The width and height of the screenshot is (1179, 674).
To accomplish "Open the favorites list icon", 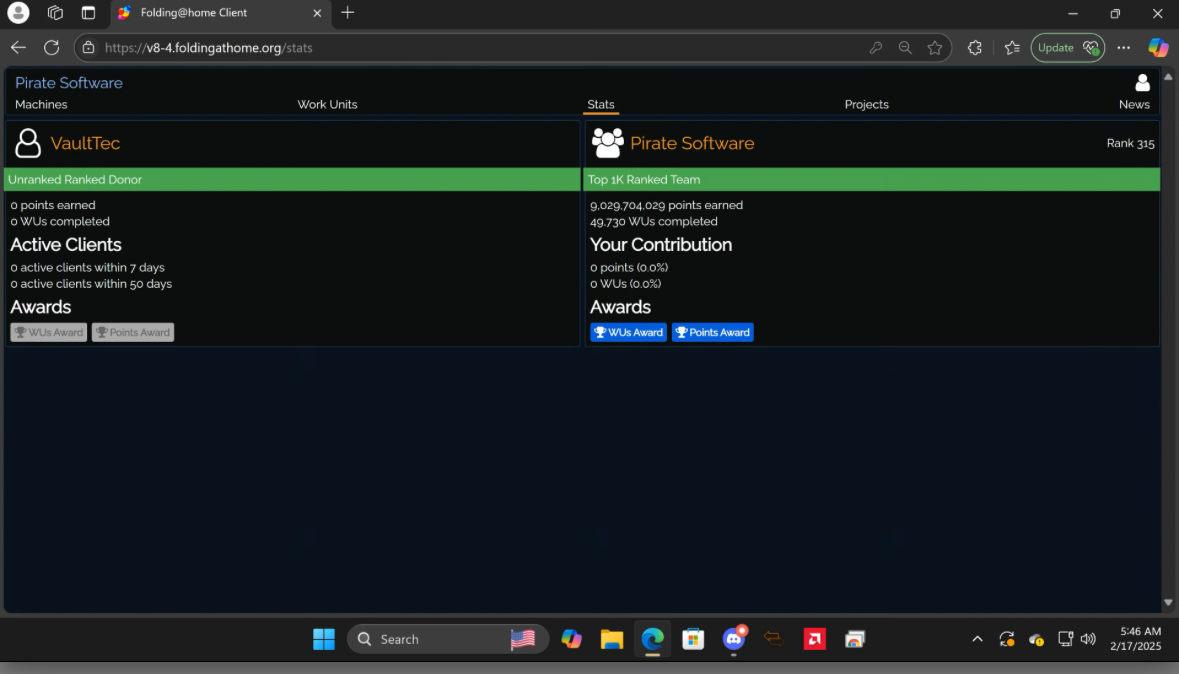I will click(1012, 47).
